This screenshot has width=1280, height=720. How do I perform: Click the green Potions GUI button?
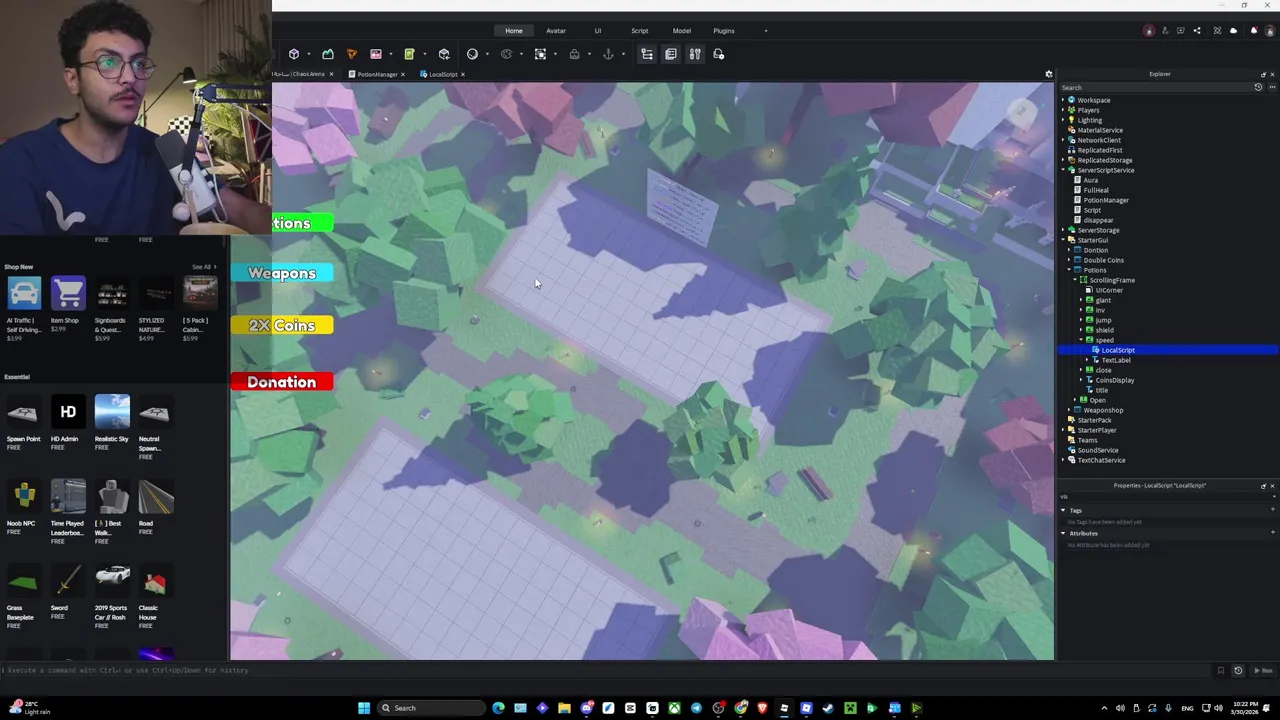point(302,223)
